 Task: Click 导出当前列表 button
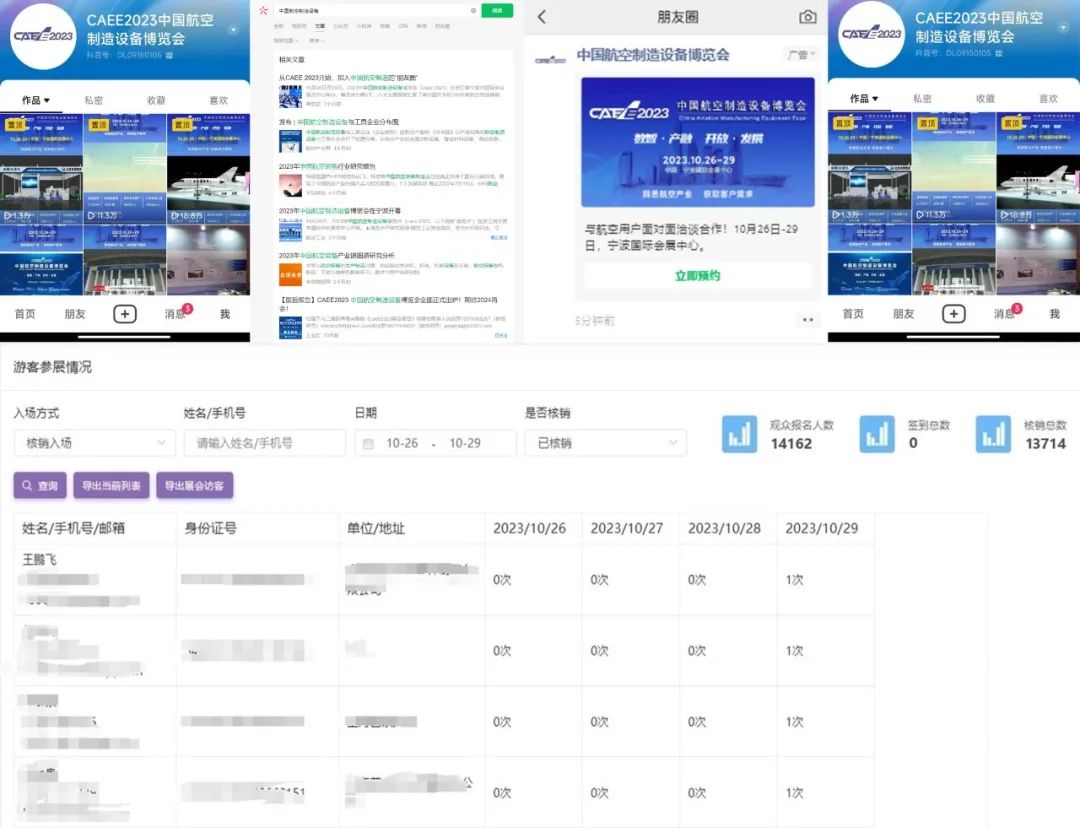click(111, 486)
